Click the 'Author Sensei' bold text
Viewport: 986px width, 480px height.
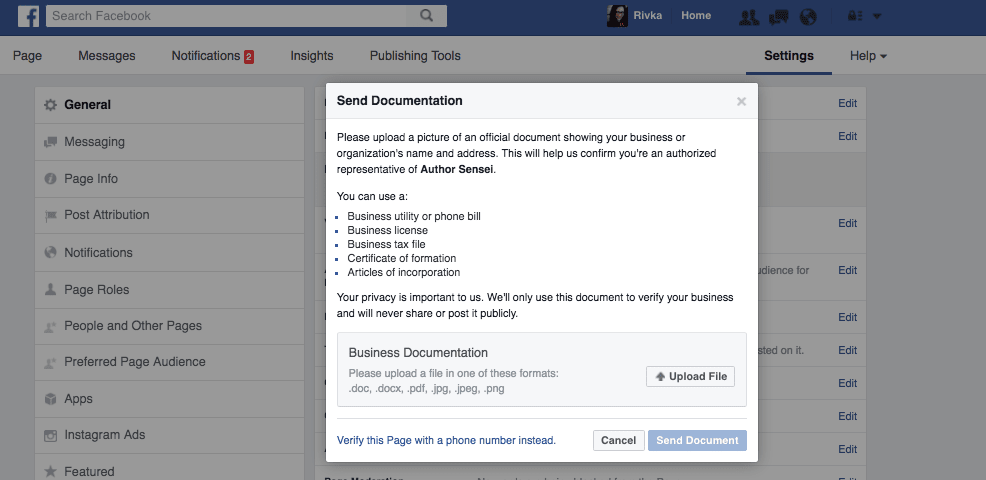point(458,169)
